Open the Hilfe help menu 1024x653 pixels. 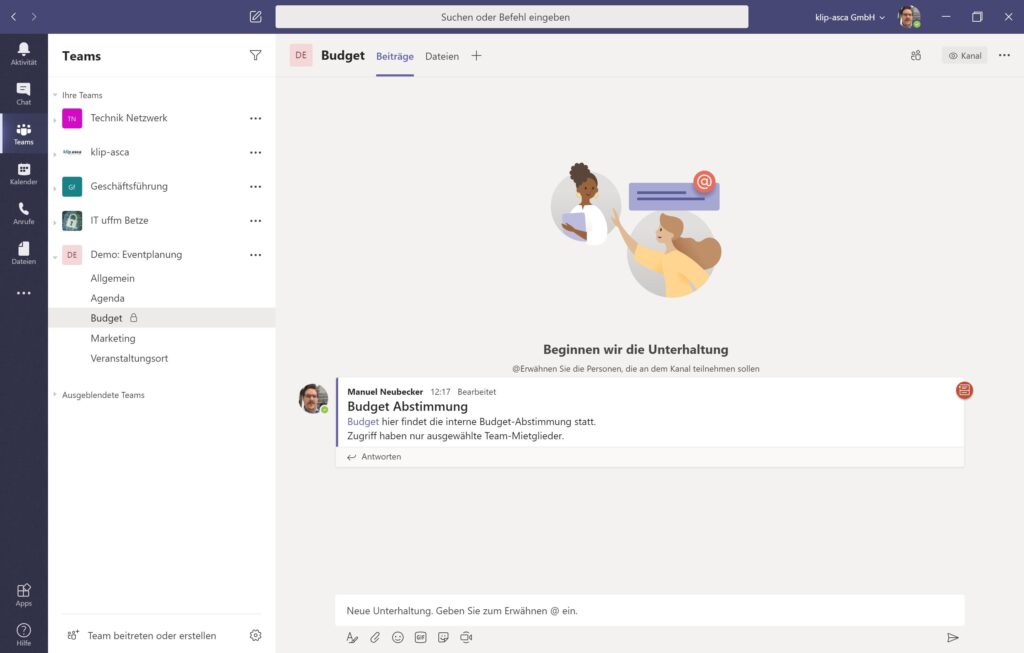[24, 635]
